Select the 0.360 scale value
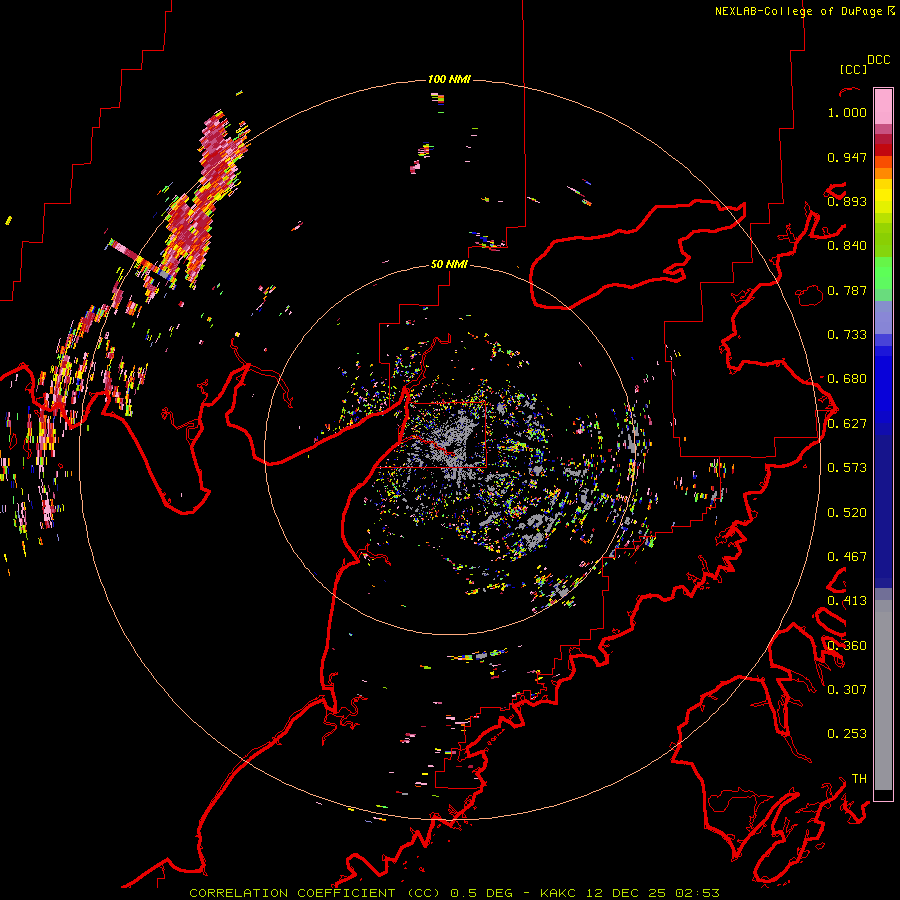This screenshot has height=900, width=900. tap(847, 646)
